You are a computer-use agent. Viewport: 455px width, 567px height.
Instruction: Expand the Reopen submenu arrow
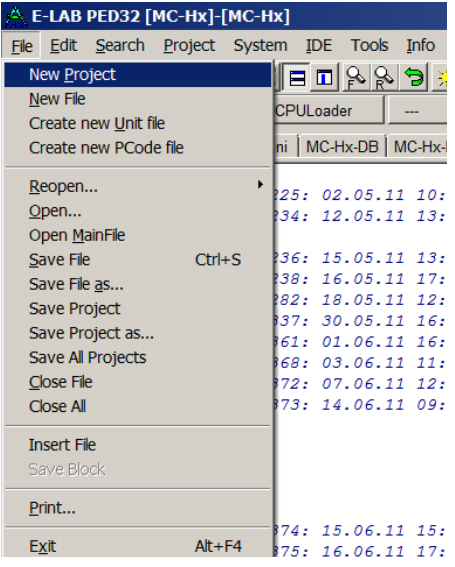(x=260, y=185)
